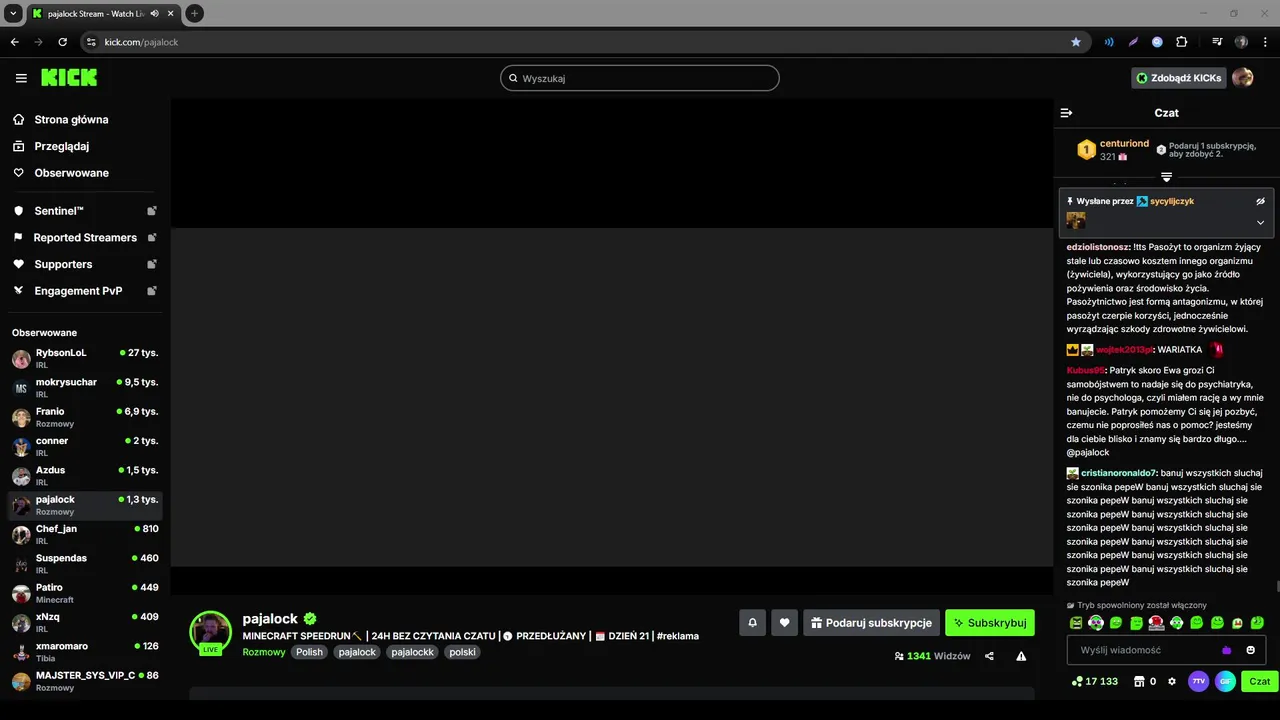Screen dimensions: 1280x720
Task: Open the Patiro Minecraft channel
Action: 85,593
